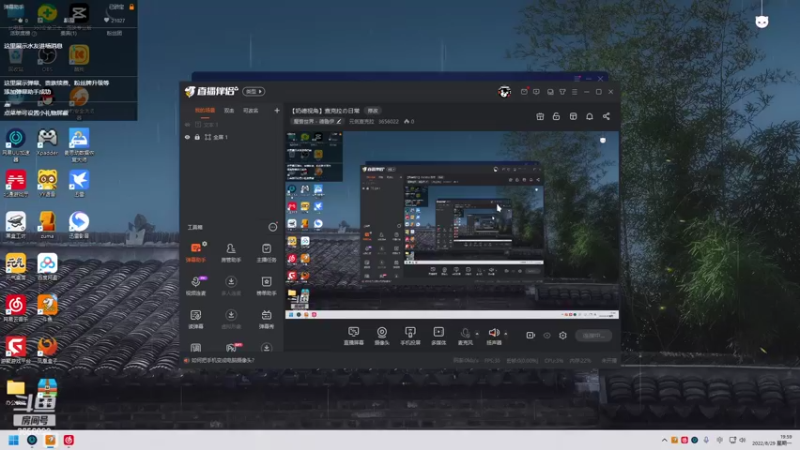Screen dimensions: 800x450
Task: Click the 直播伴侣 orange icon in taskbar
Action: coord(50,440)
